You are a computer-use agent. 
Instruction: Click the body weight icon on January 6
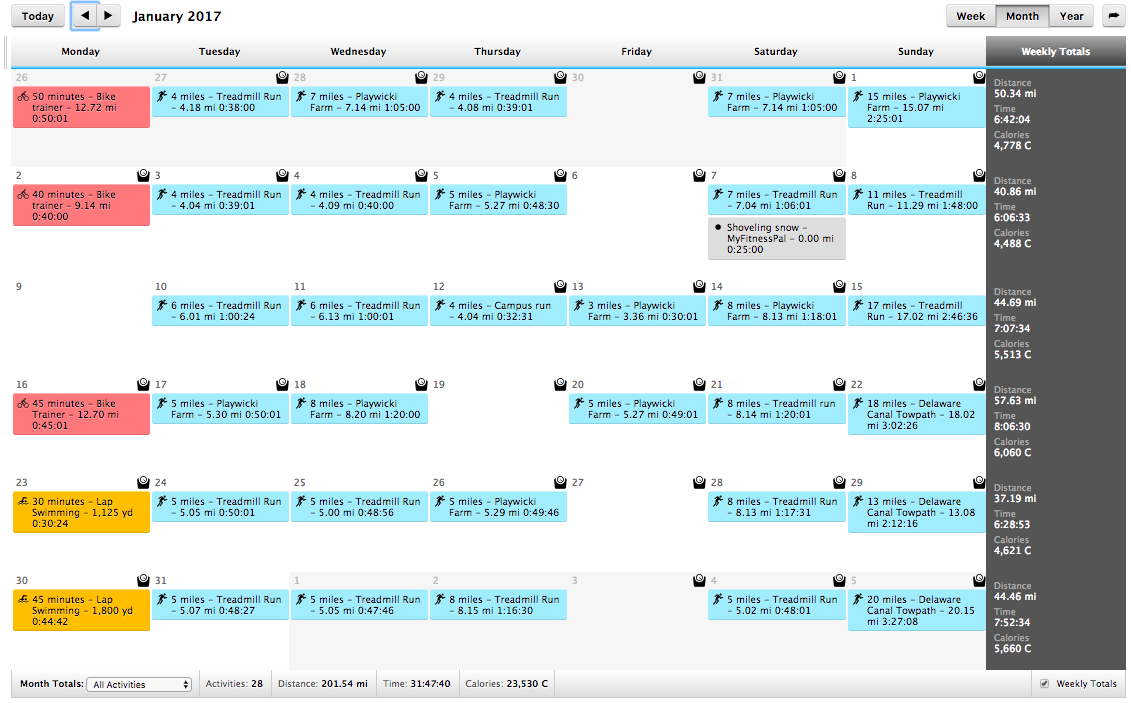coord(700,176)
